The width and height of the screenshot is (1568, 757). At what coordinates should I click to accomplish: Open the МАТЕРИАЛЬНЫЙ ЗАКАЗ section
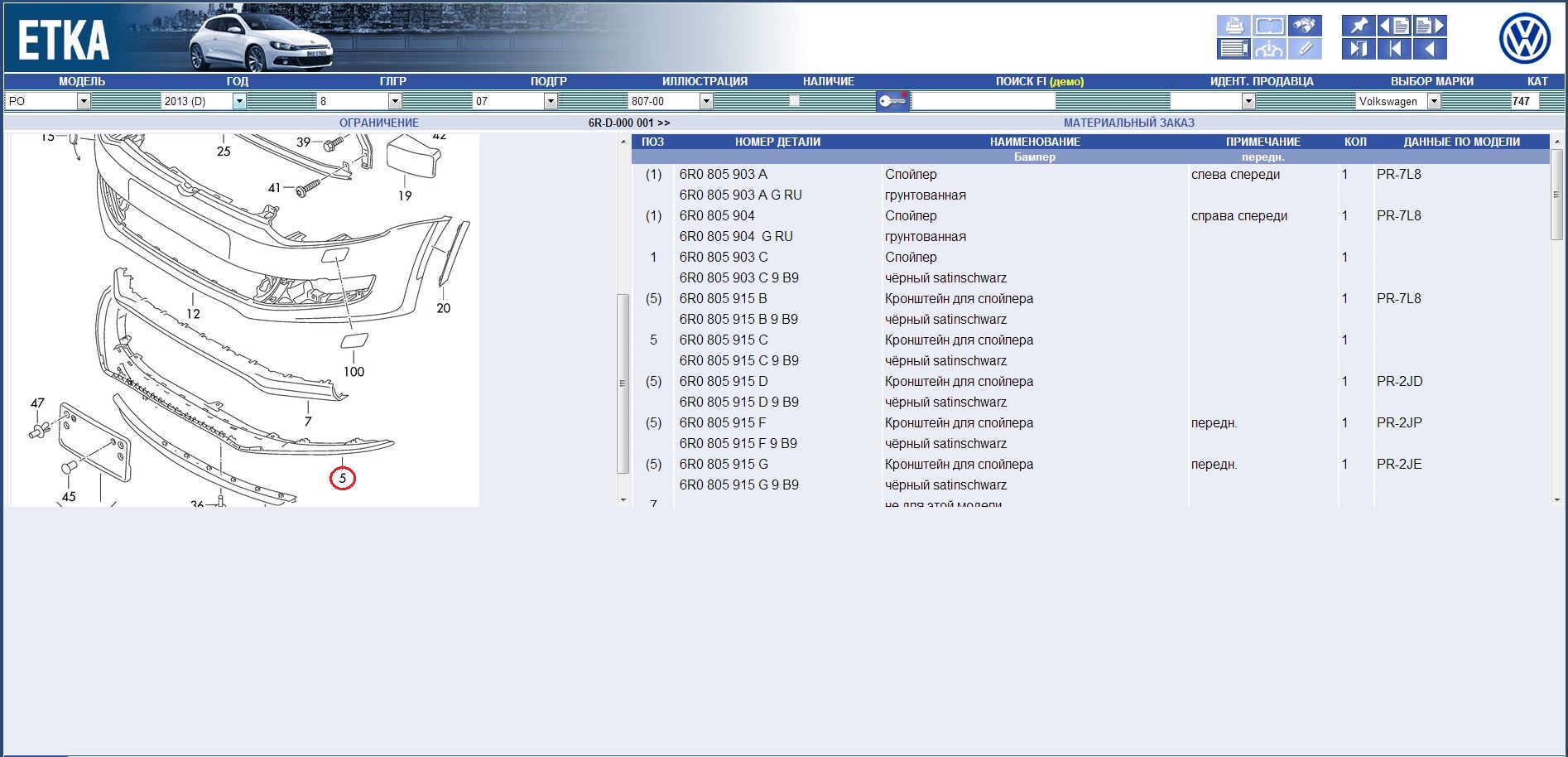point(1128,123)
